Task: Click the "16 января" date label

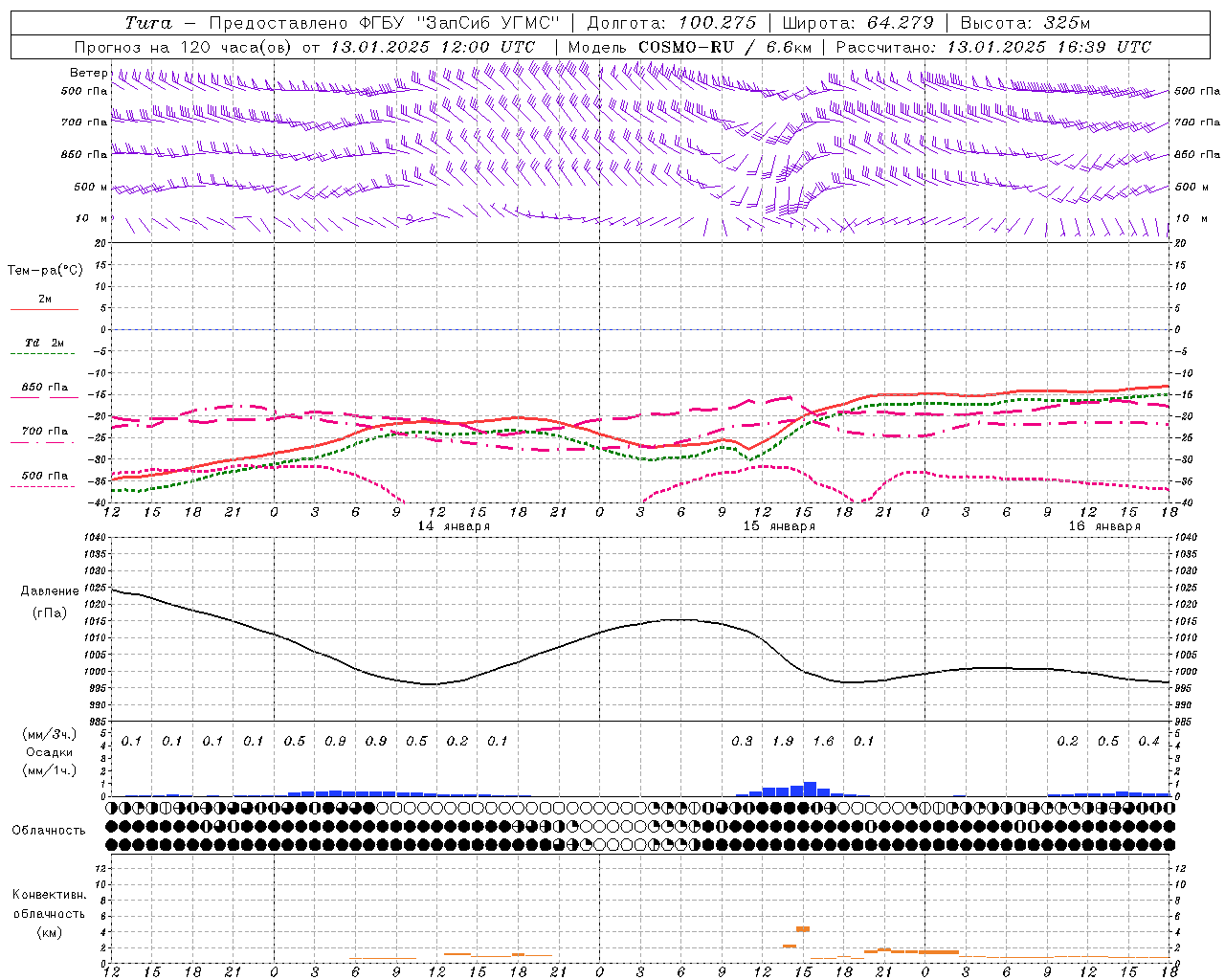Action: coord(1104,526)
